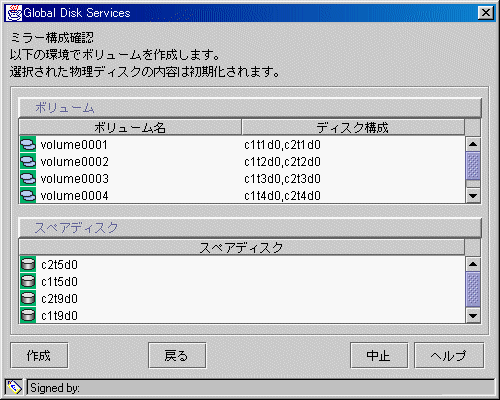Click the down arrow of spare disk scrollbar
Viewport: 500px width, 400px height.
[473, 315]
